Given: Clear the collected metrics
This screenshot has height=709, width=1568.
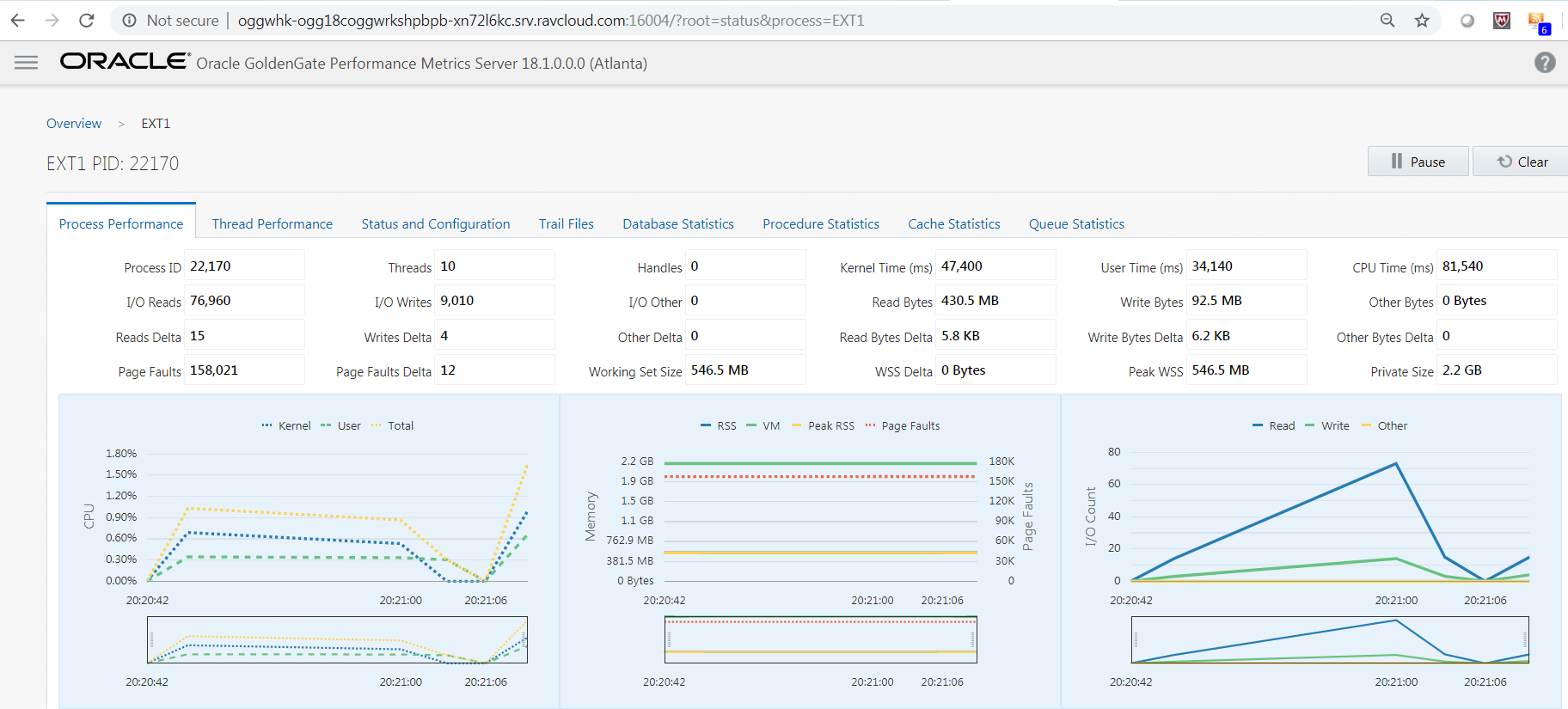Looking at the screenshot, I should click(1522, 162).
